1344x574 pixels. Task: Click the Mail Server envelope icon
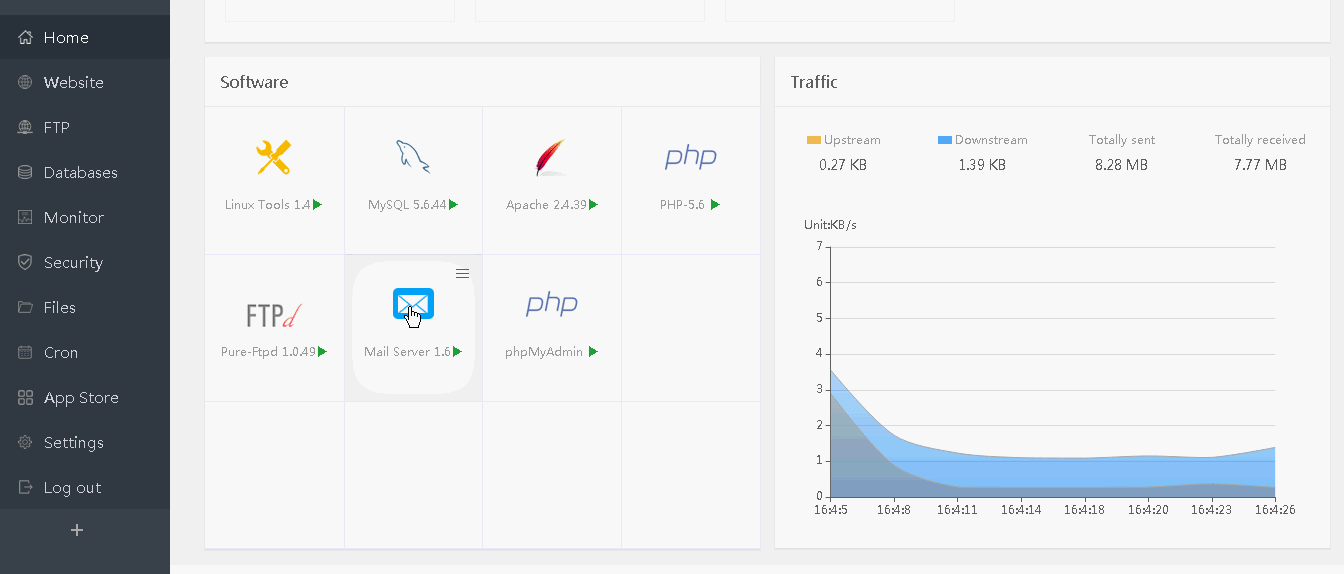point(413,304)
